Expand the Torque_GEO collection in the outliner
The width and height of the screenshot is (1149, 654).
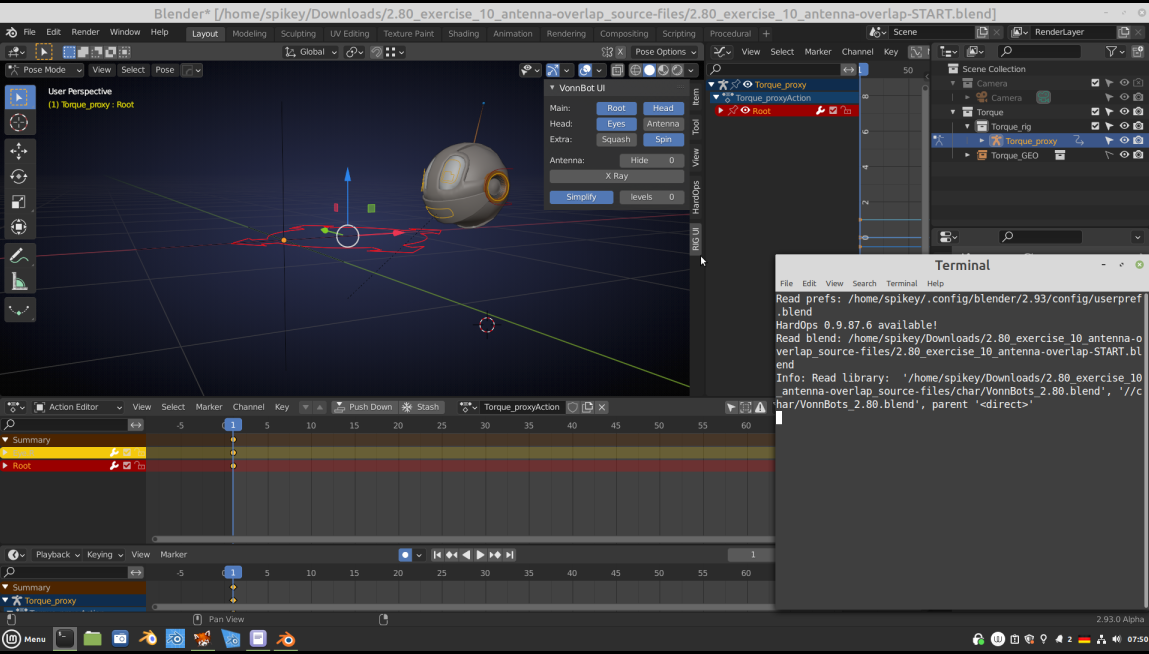point(967,155)
